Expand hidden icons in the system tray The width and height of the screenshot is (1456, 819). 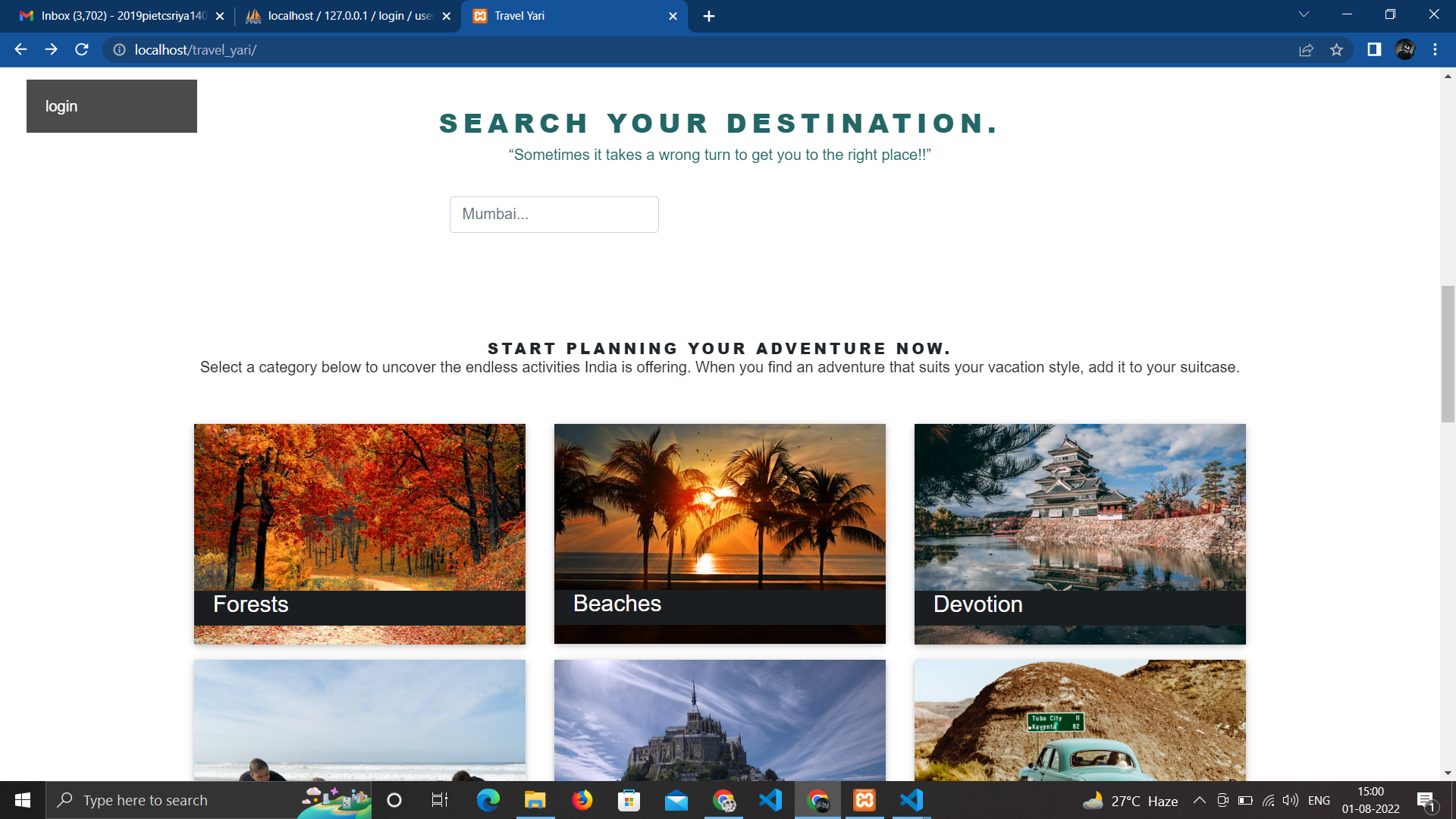pyautogui.click(x=1200, y=800)
